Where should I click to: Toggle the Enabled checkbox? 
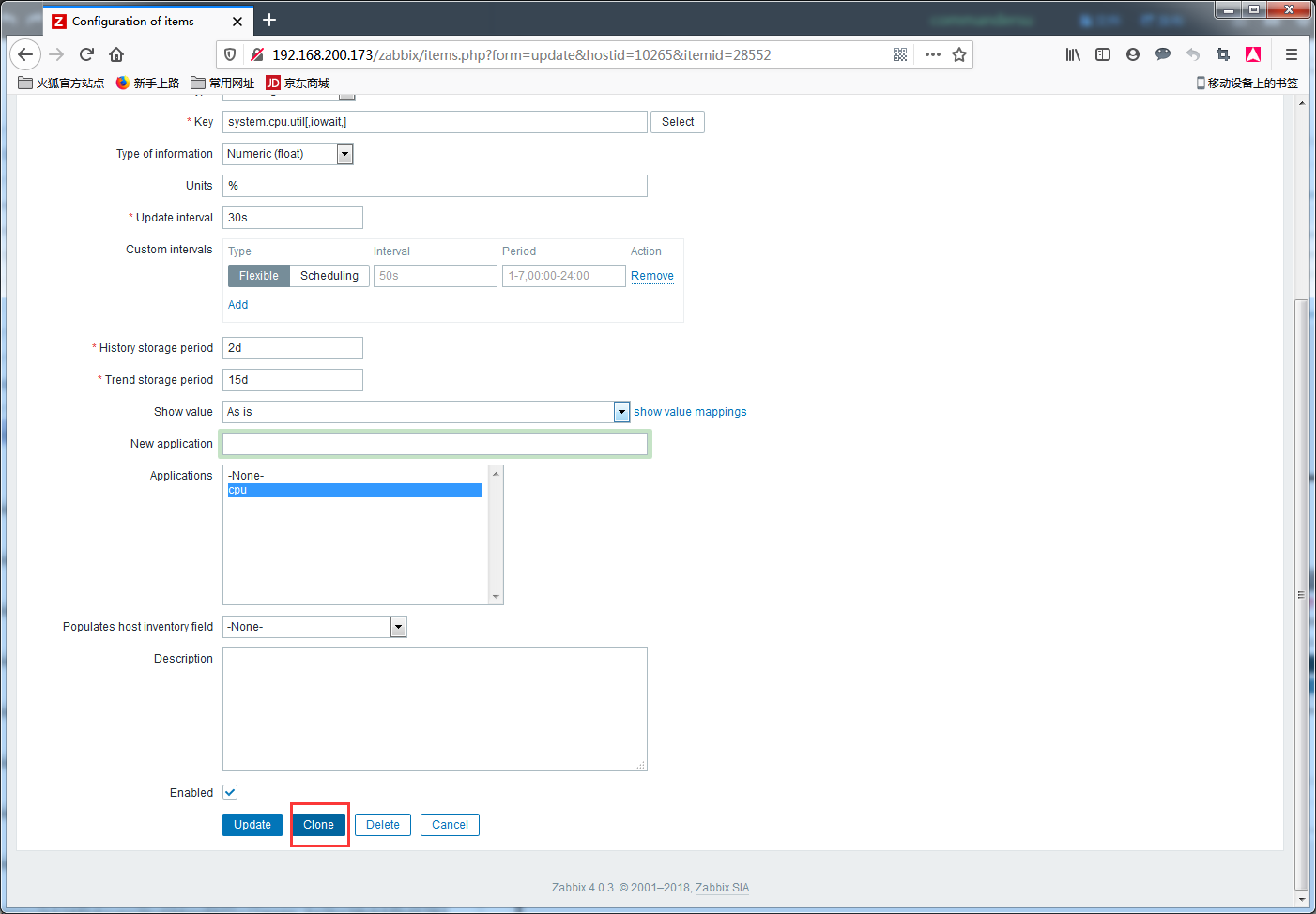coord(230,792)
